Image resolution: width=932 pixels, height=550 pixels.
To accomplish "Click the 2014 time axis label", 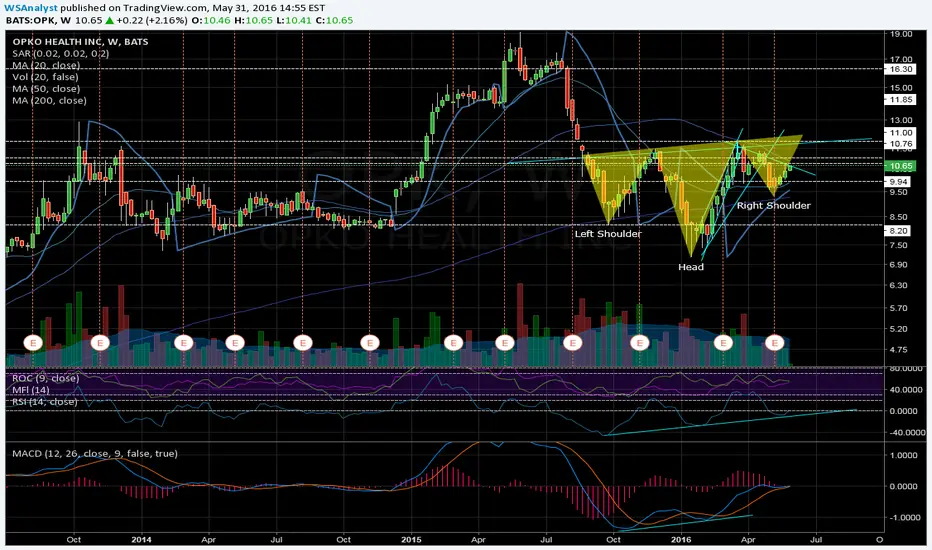I will [141, 540].
